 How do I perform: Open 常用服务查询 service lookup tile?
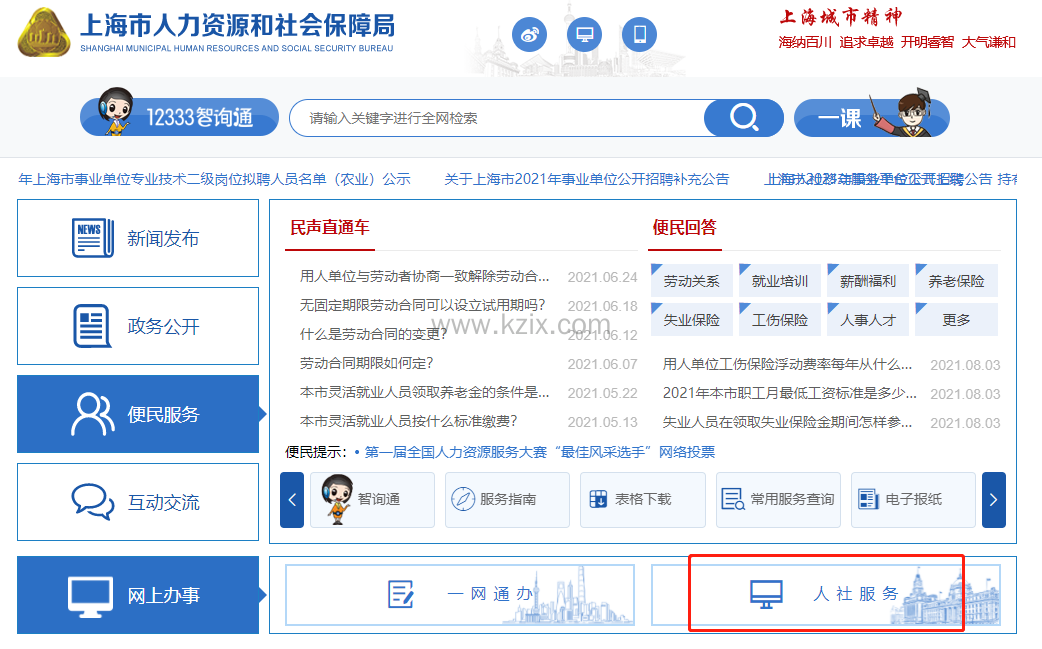[x=777, y=499]
